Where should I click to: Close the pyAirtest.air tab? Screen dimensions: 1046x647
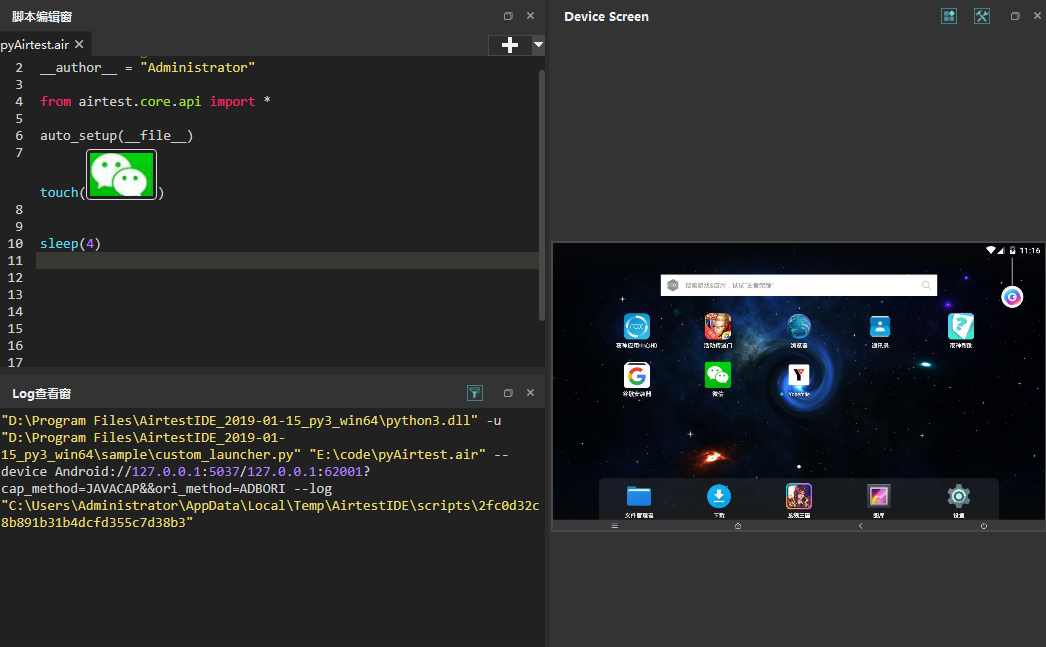(79, 44)
